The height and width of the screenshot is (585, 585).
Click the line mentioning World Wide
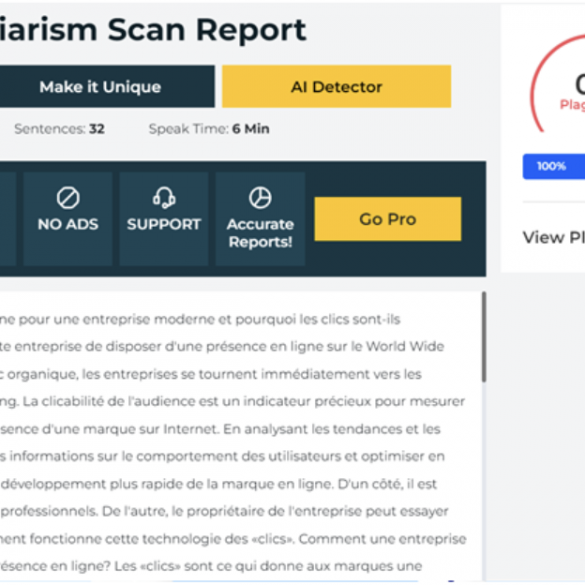coord(222,347)
